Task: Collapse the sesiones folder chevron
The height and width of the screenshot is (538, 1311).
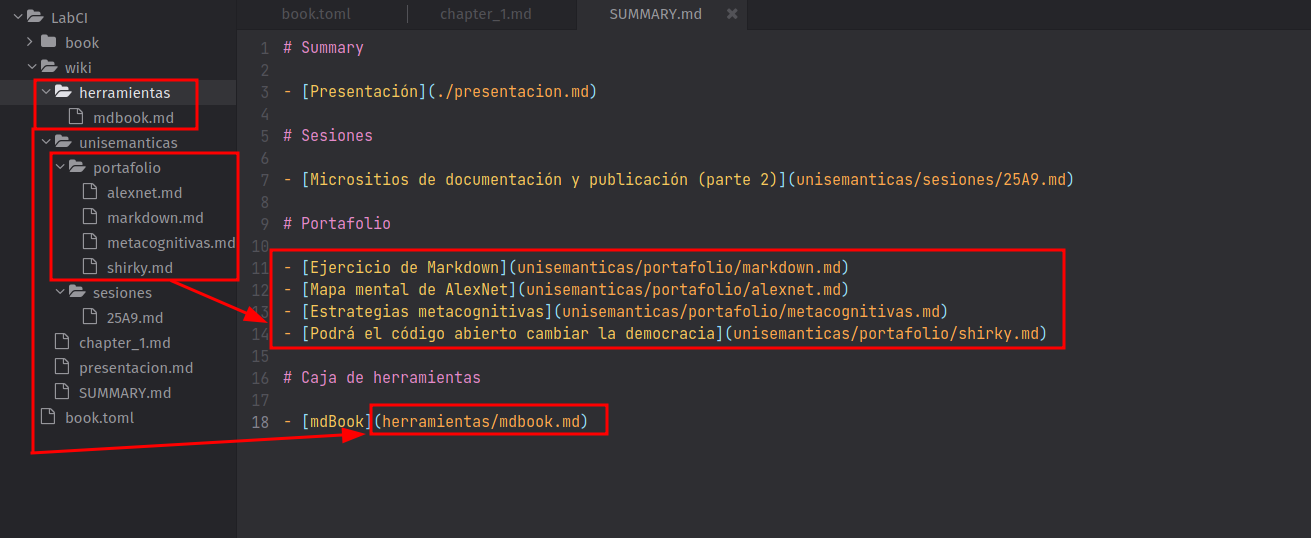Action: coord(60,292)
